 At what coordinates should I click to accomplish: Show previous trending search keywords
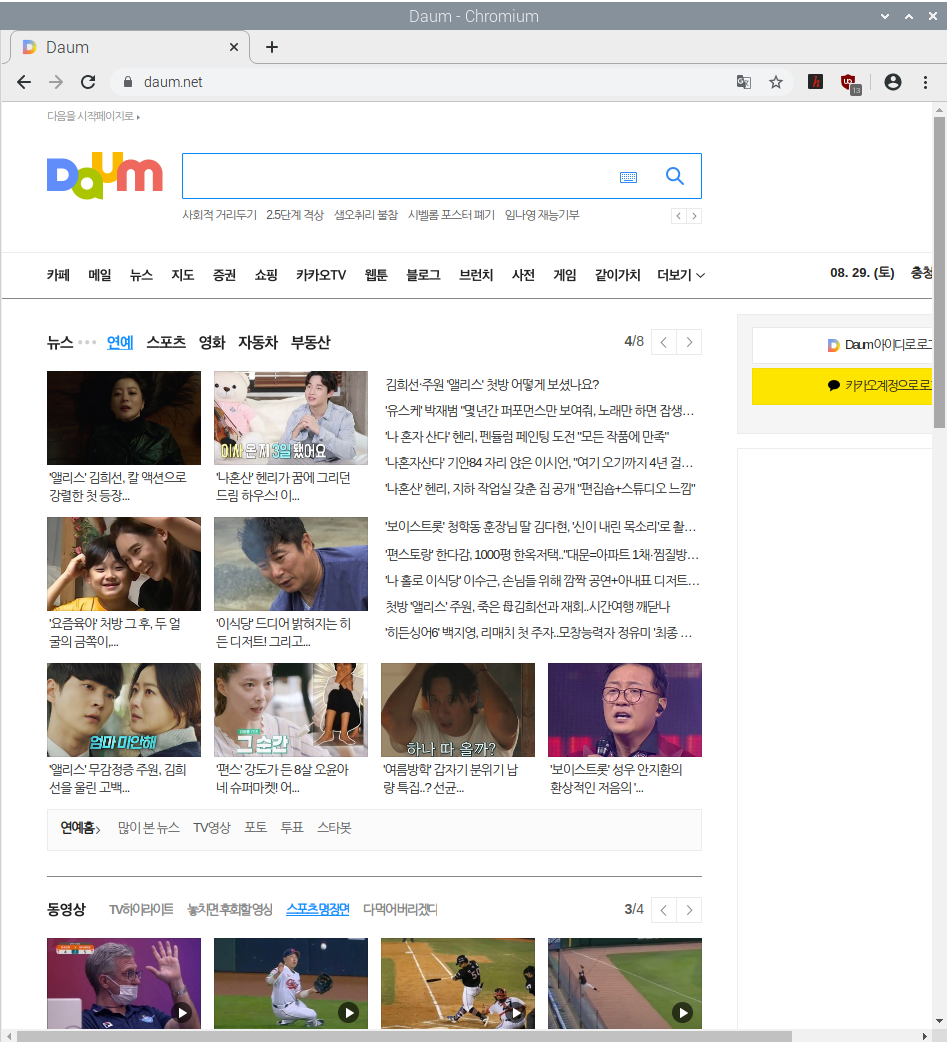point(679,216)
